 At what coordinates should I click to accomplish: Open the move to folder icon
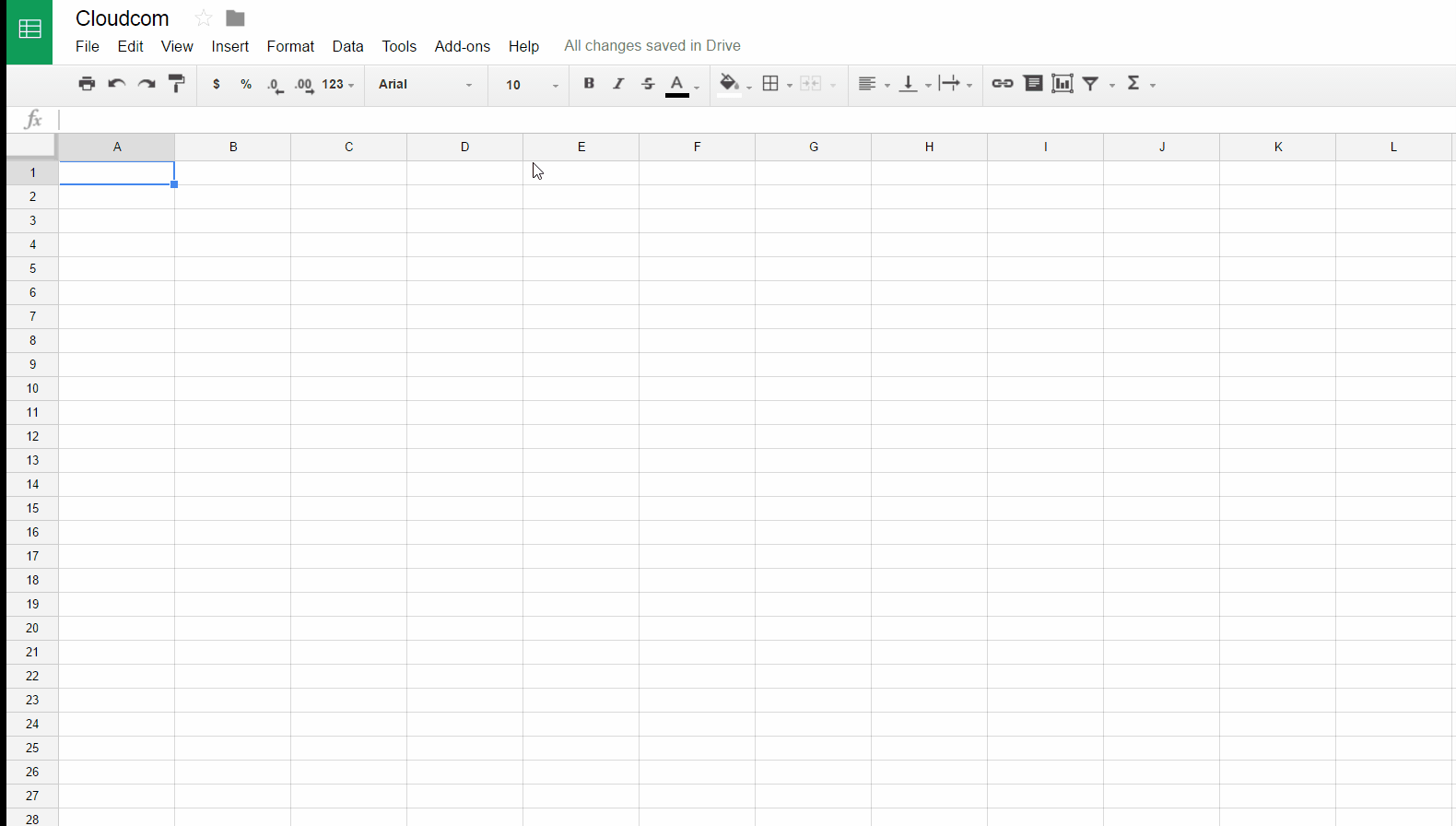tap(235, 18)
